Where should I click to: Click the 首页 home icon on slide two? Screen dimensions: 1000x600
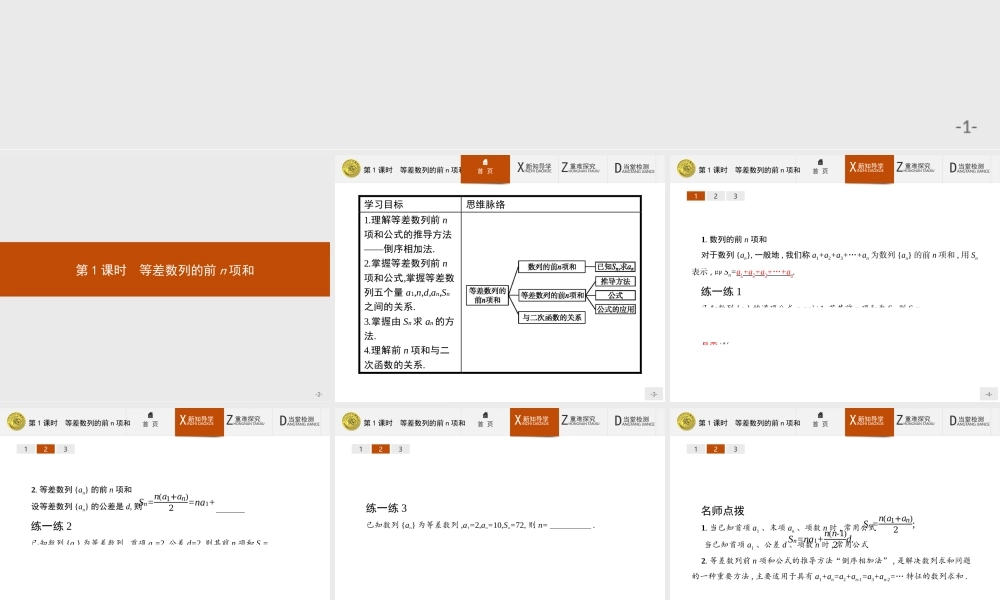(485, 168)
